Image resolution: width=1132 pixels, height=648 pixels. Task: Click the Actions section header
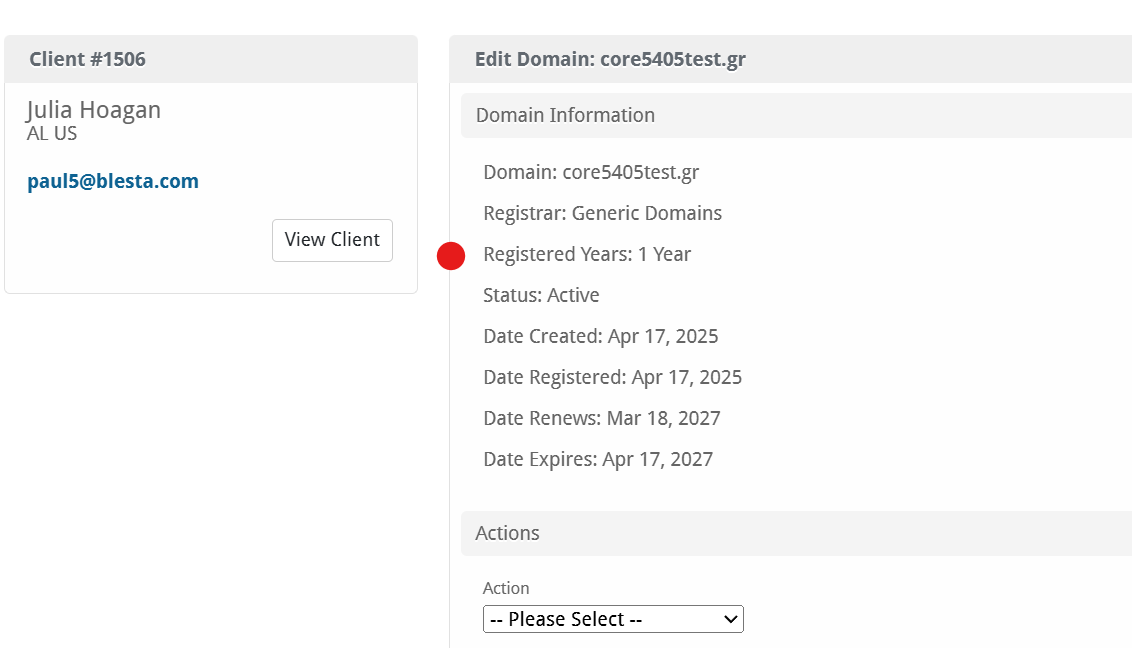point(507,533)
